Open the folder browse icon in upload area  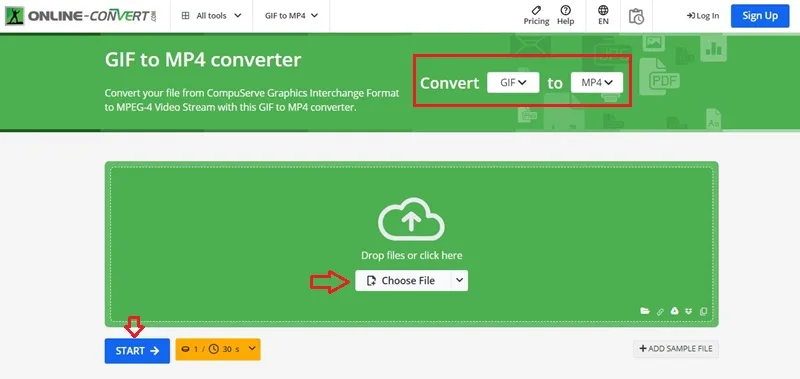[645, 311]
